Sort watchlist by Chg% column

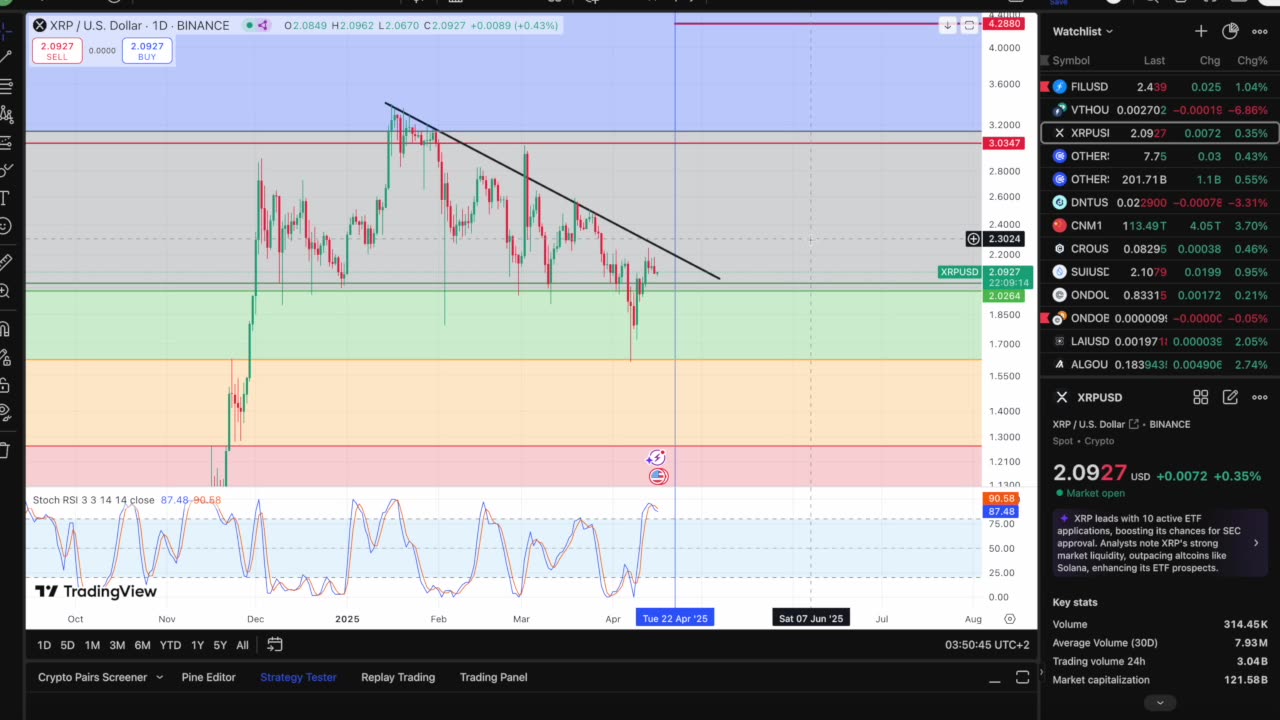pos(1252,61)
